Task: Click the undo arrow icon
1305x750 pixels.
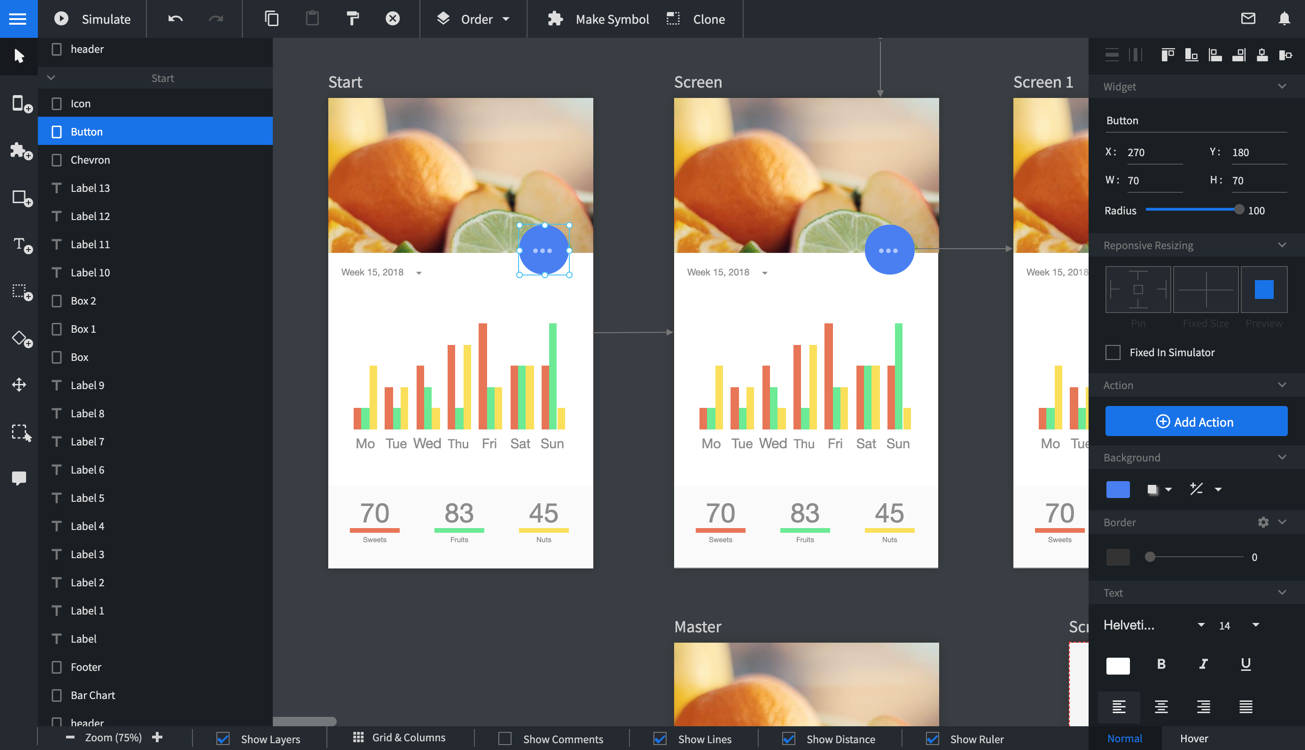Action: 175,19
